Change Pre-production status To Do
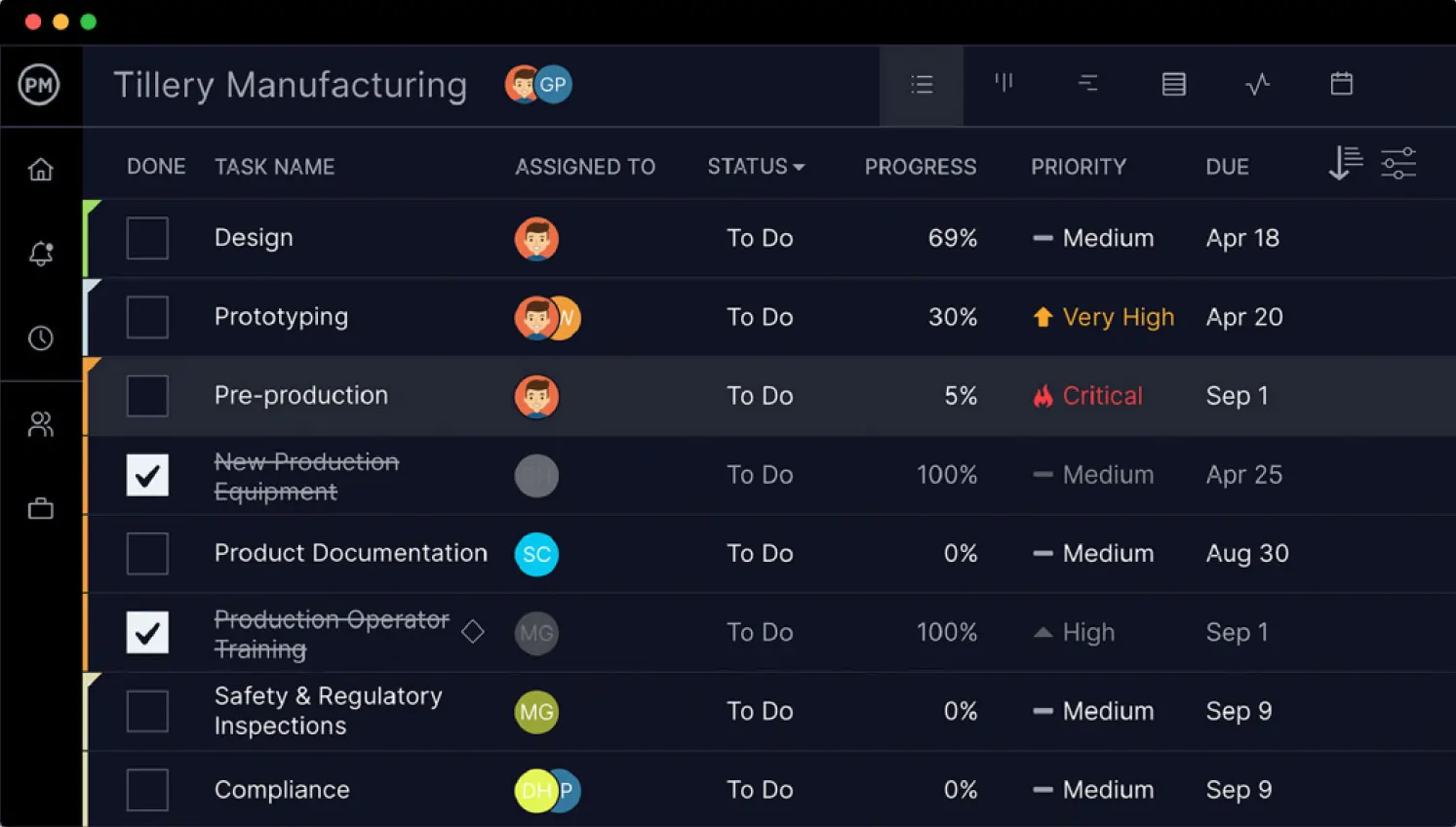This screenshot has height=827, width=1456. (x=760, y=396)
